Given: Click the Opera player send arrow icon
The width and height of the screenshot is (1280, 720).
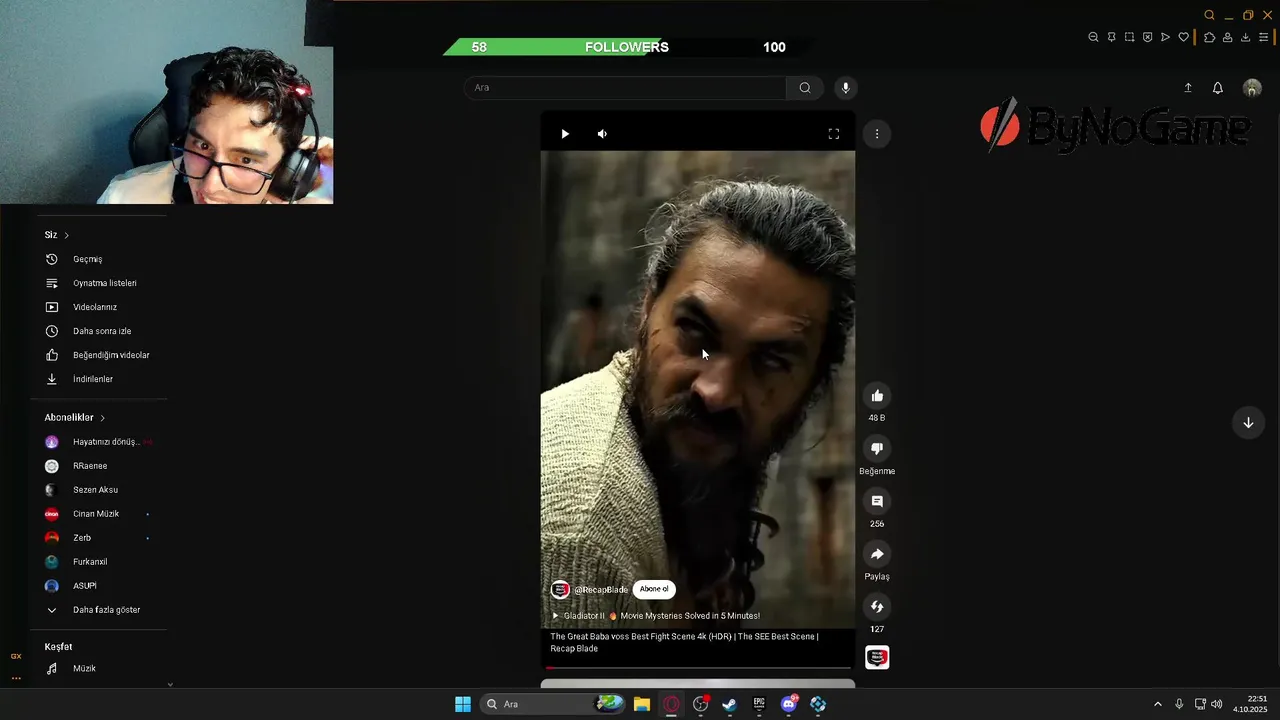Looking at the screenshot, I should [x=1165, y=37].
